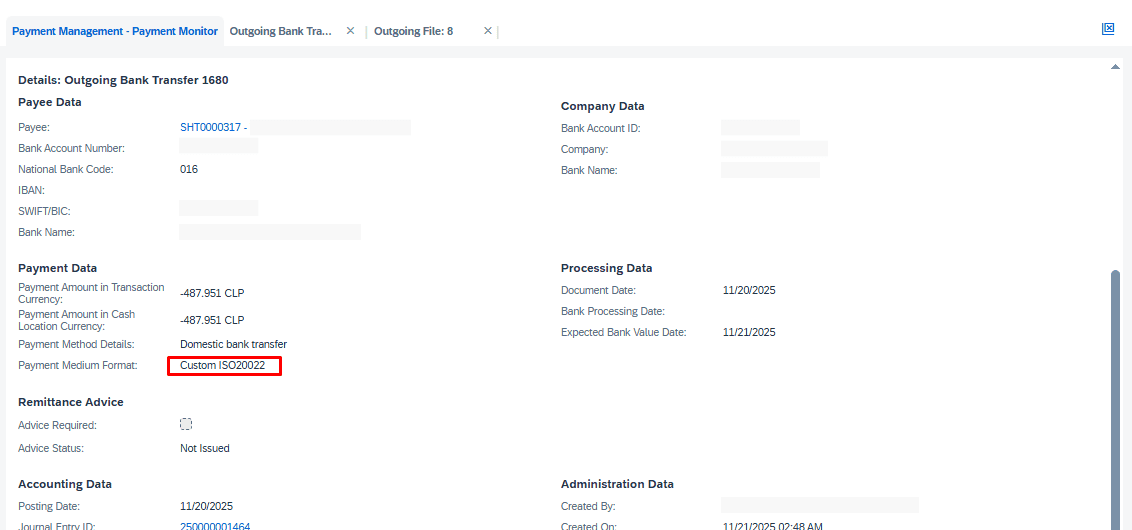Viewport: 1132px width, 530px height.
Task: Click the Advice Status Not Issued value
Action: [x=205, y=448]
